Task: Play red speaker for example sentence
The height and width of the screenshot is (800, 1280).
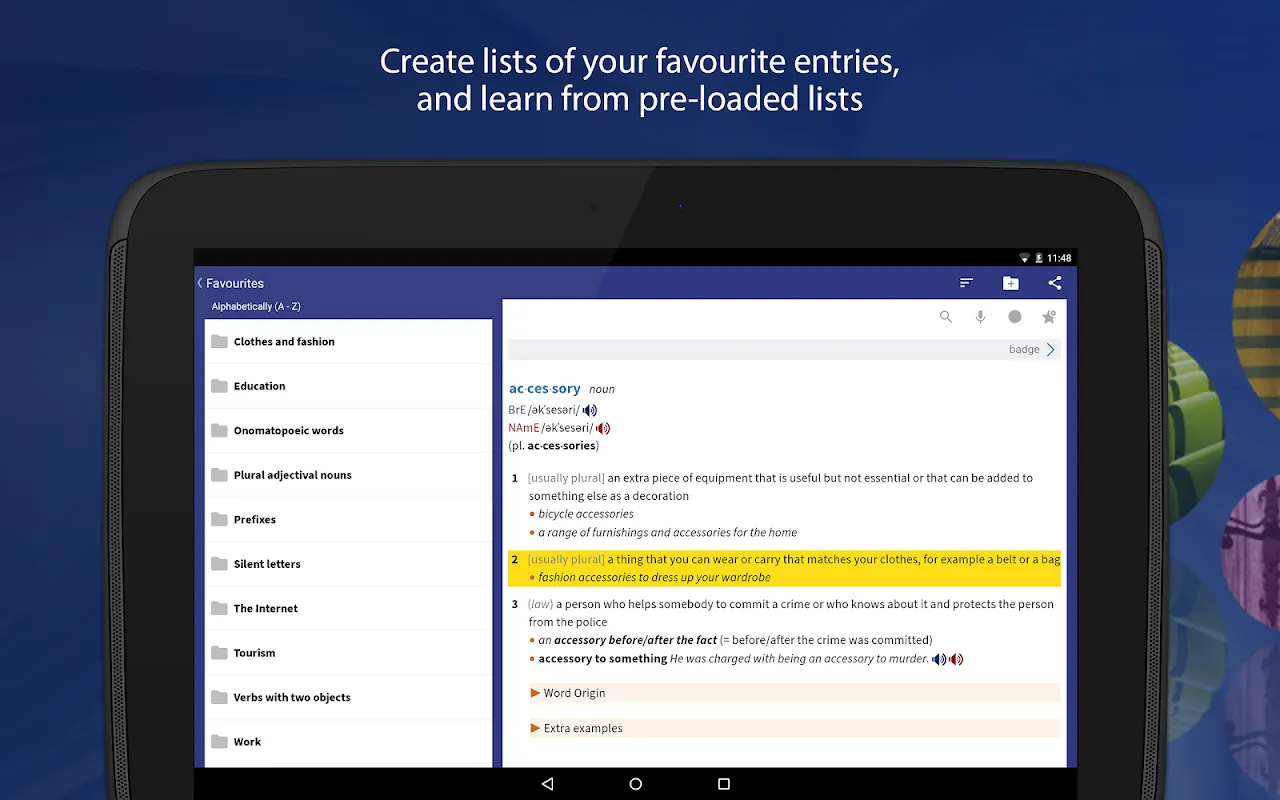Action: tap(956, 659)
